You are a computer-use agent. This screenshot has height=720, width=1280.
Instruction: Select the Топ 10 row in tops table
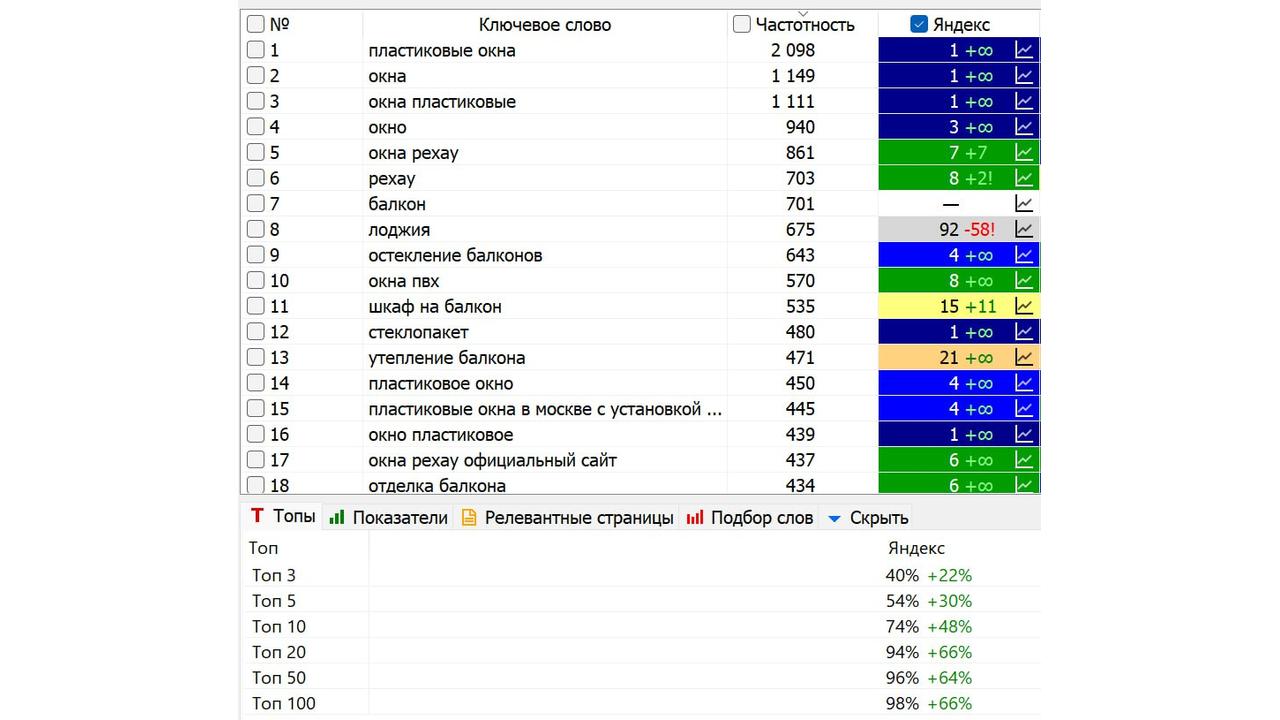point(279,627)
